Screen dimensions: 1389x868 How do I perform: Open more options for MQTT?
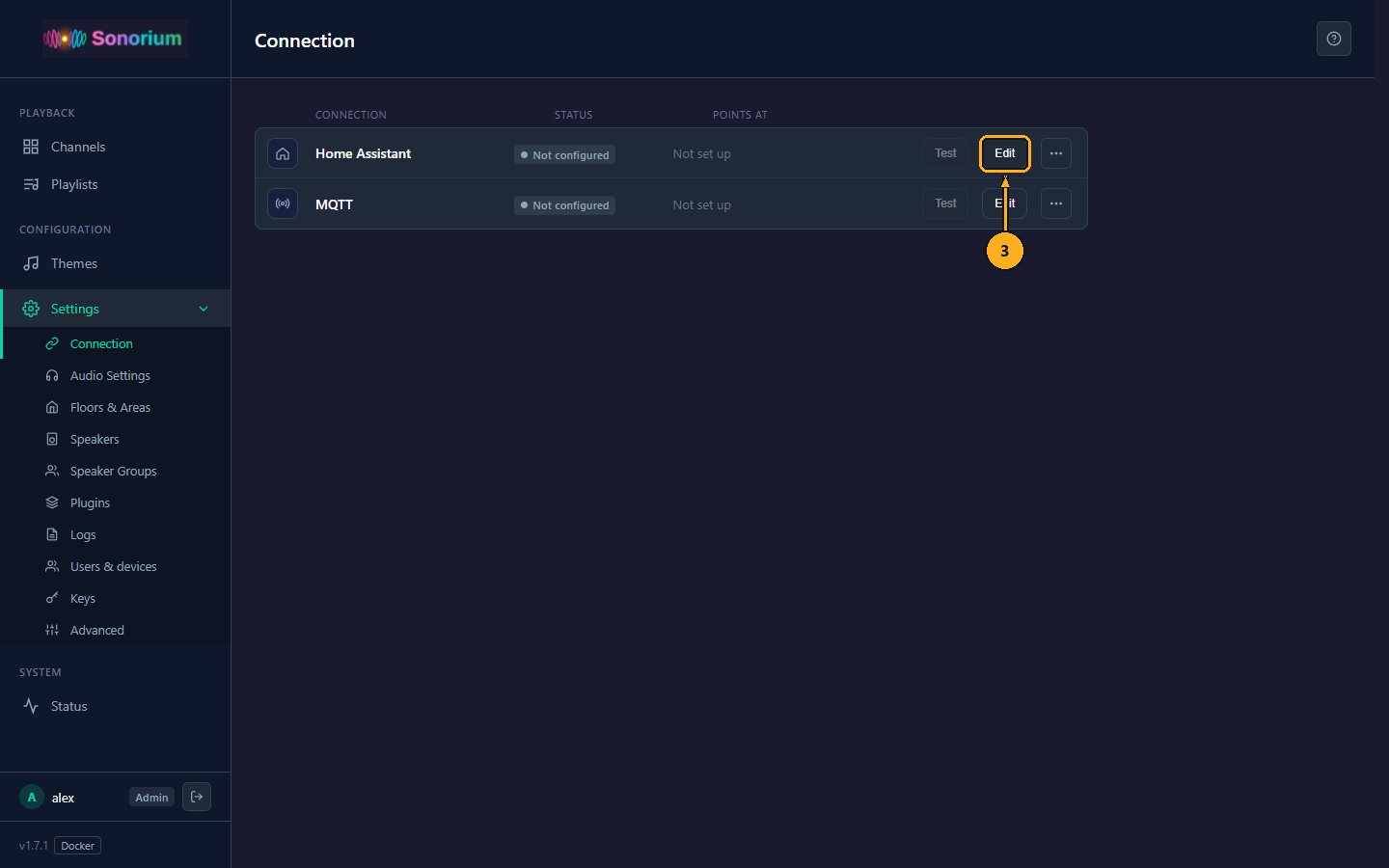click(x=1056, y=203)
